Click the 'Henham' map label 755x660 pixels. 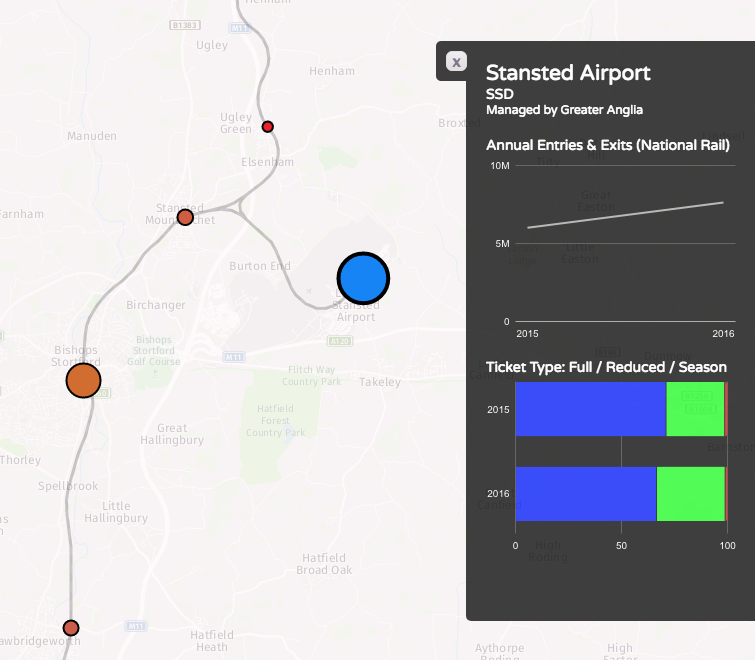point(332,71)
